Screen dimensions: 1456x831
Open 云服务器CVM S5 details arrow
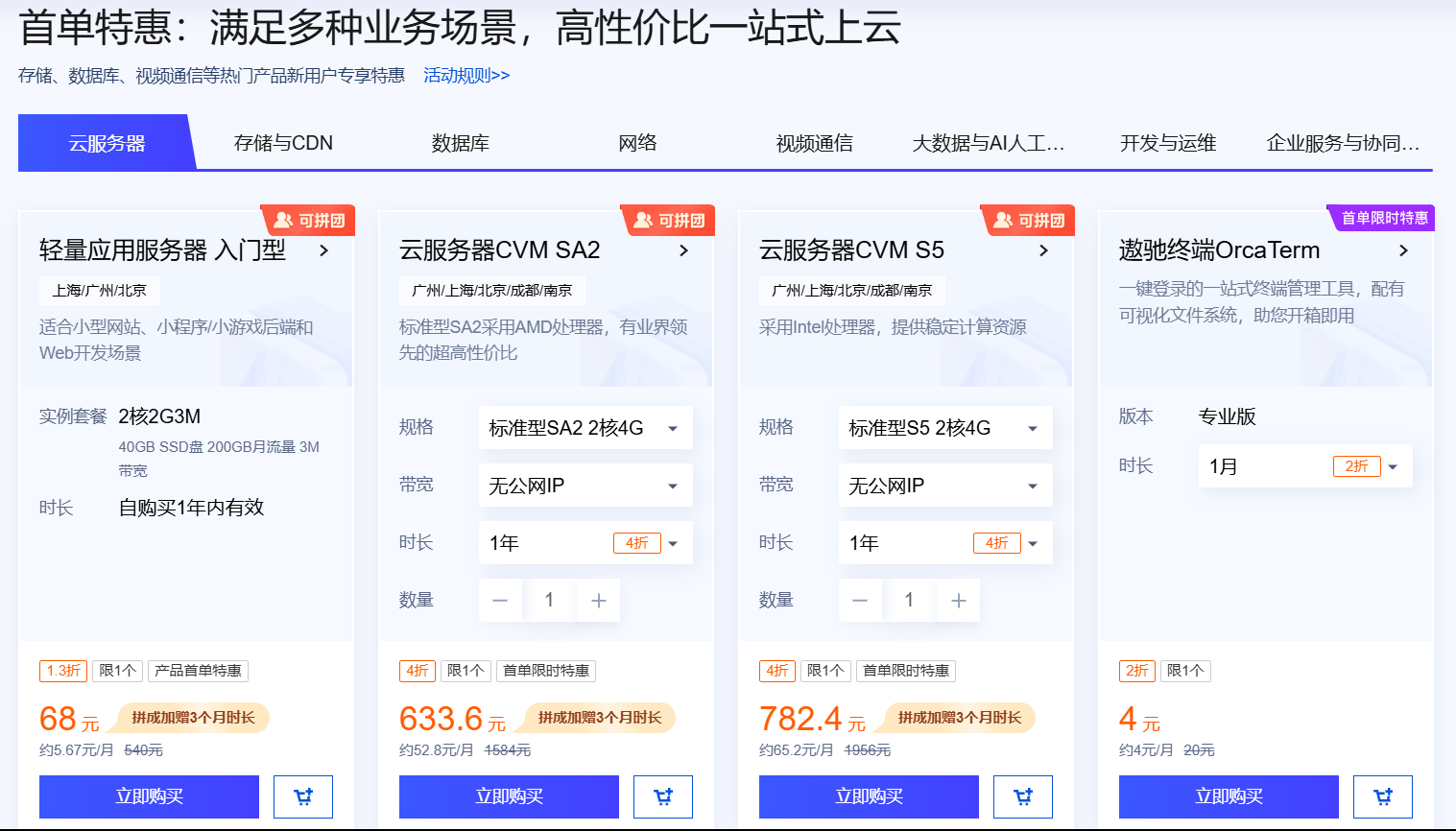[1044, 250]
